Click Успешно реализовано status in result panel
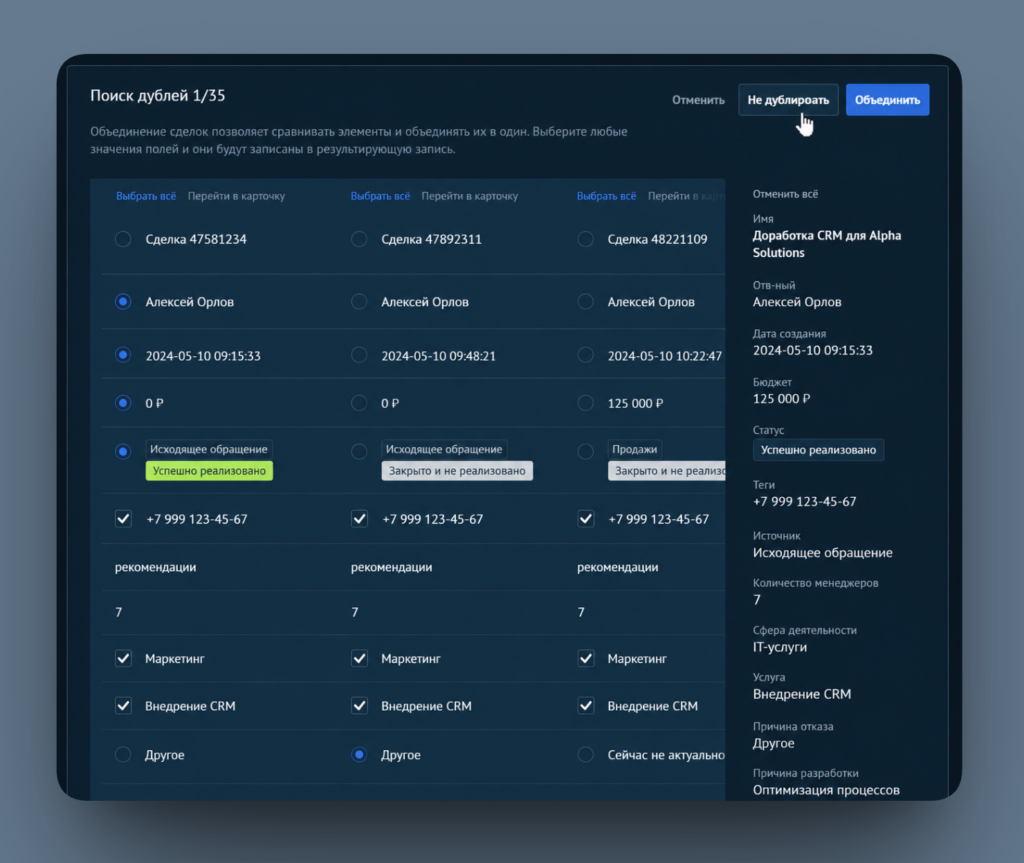Image resolution: width=1024 pixels, height=863 pixels. (818, 450)
